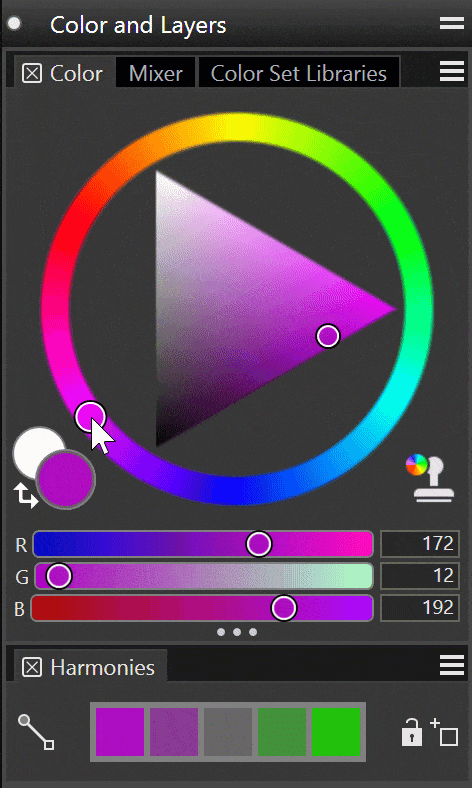Click the gray harmony swatch
The image size is (472, 788).
228,732
